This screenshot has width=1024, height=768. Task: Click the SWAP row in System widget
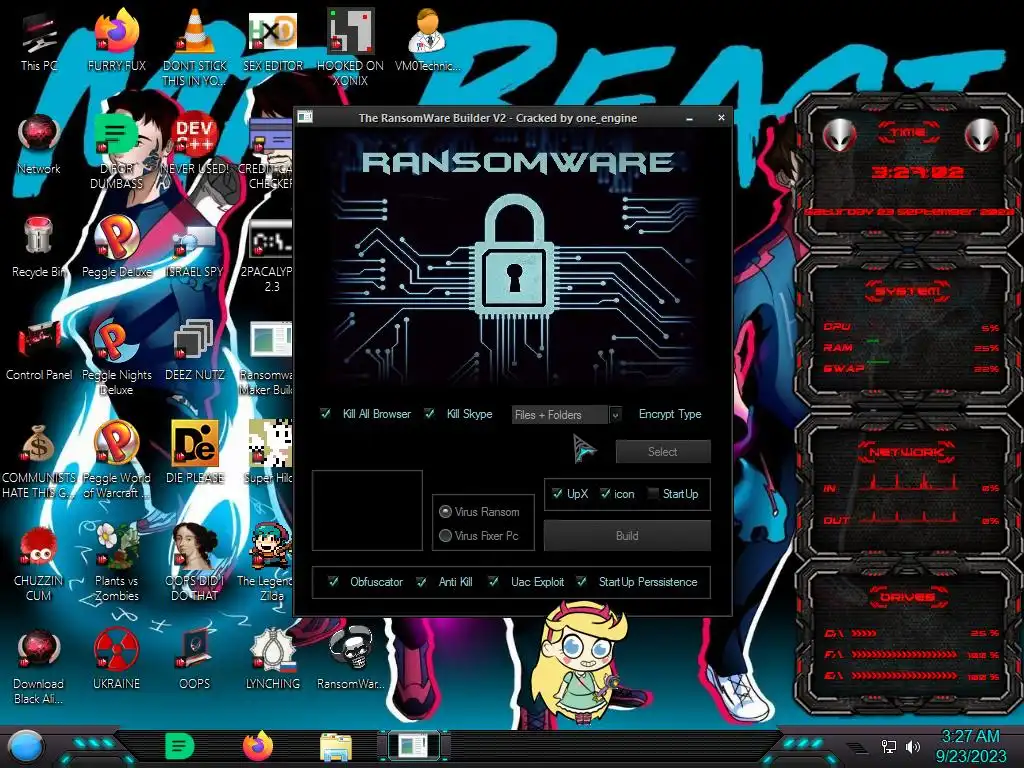pos(911,368)
